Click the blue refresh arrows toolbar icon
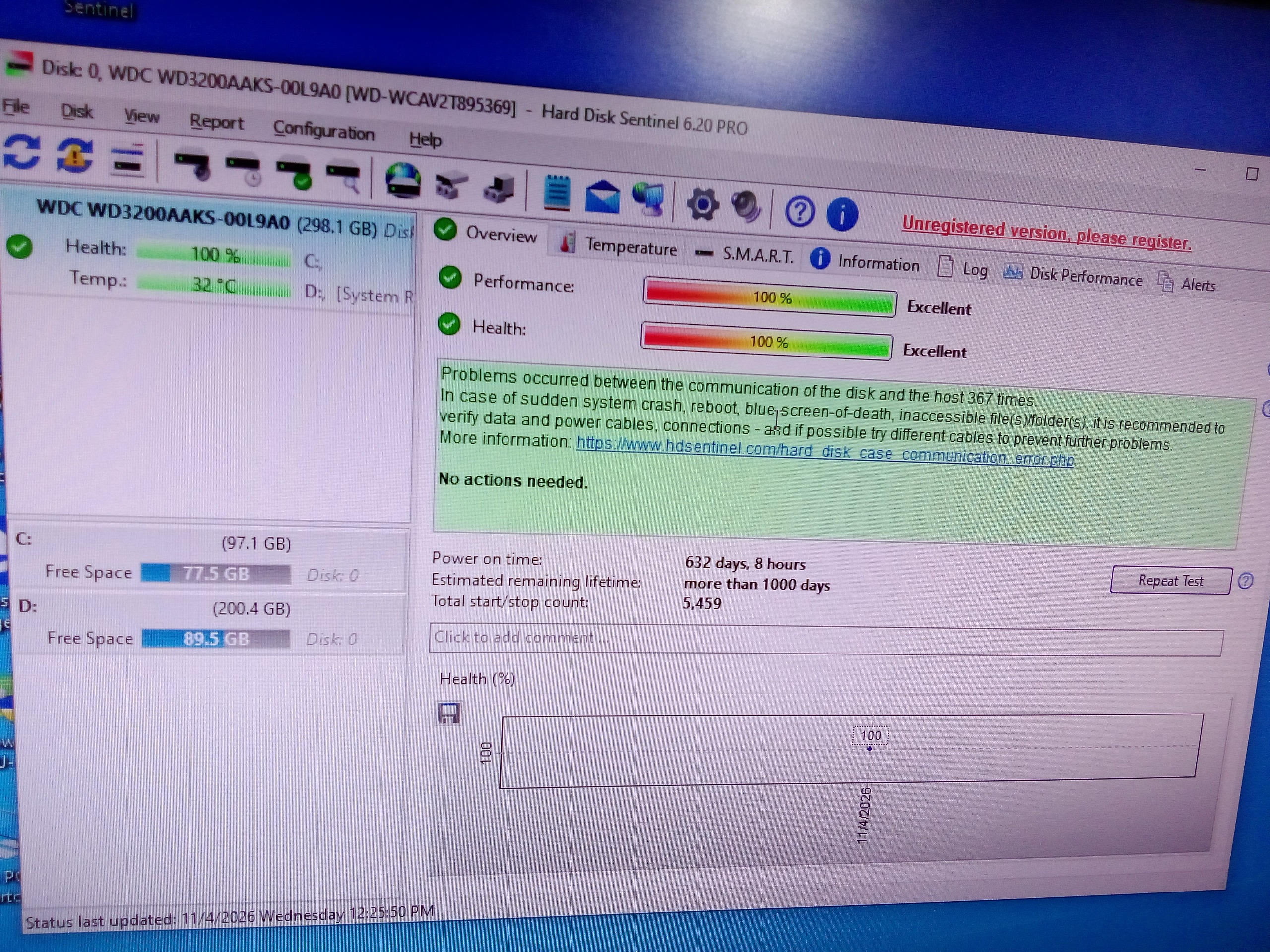Image resolution: width=1270 pixels, height=952 pixels. pos(21,152)
